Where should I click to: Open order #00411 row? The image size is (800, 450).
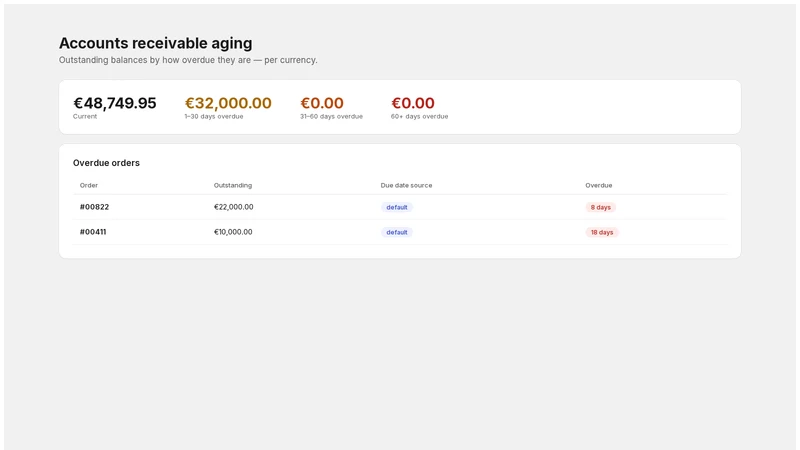tap(400, 232)
